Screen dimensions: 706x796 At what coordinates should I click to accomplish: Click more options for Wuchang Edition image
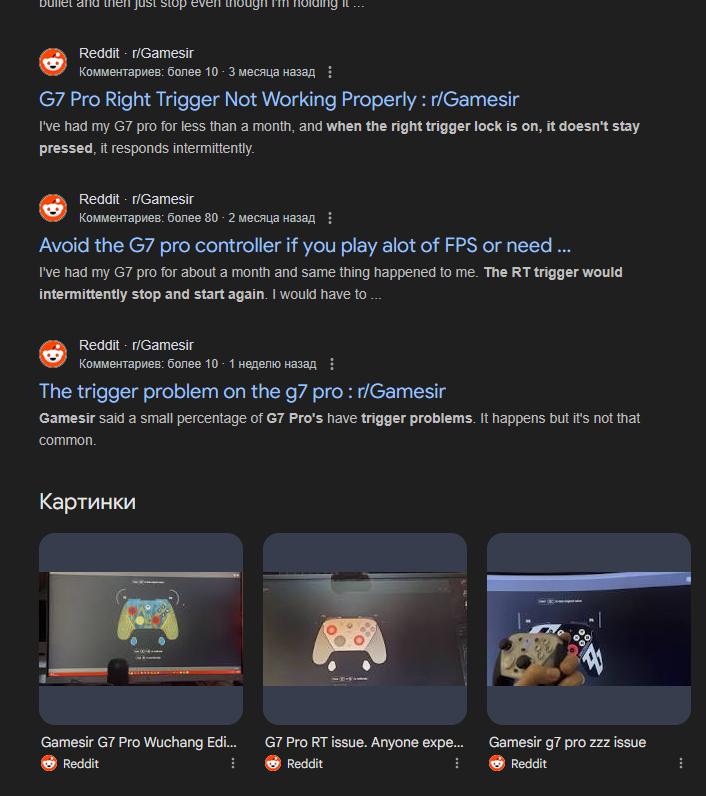pos(233,764)
